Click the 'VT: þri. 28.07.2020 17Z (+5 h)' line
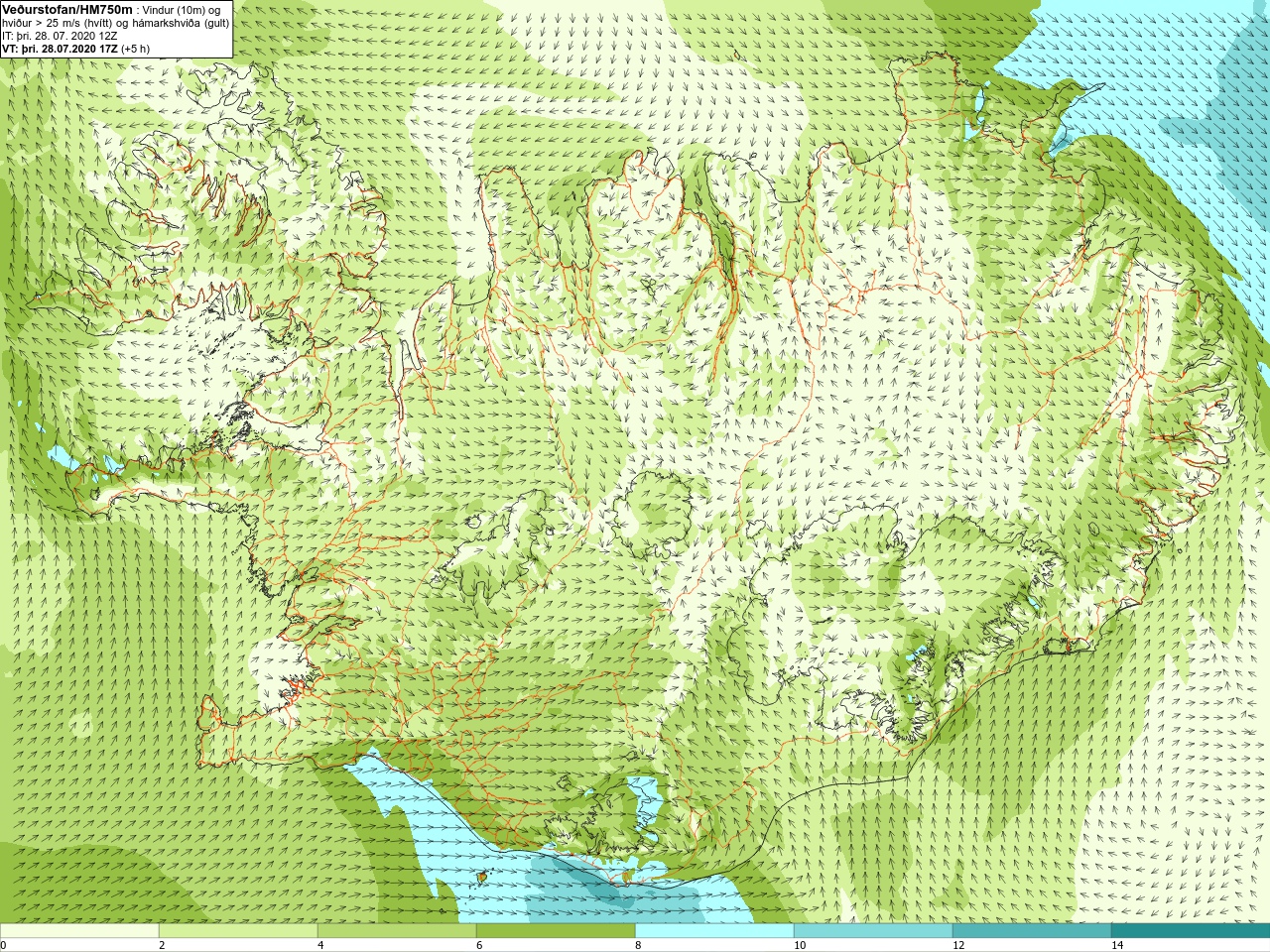 76,49
